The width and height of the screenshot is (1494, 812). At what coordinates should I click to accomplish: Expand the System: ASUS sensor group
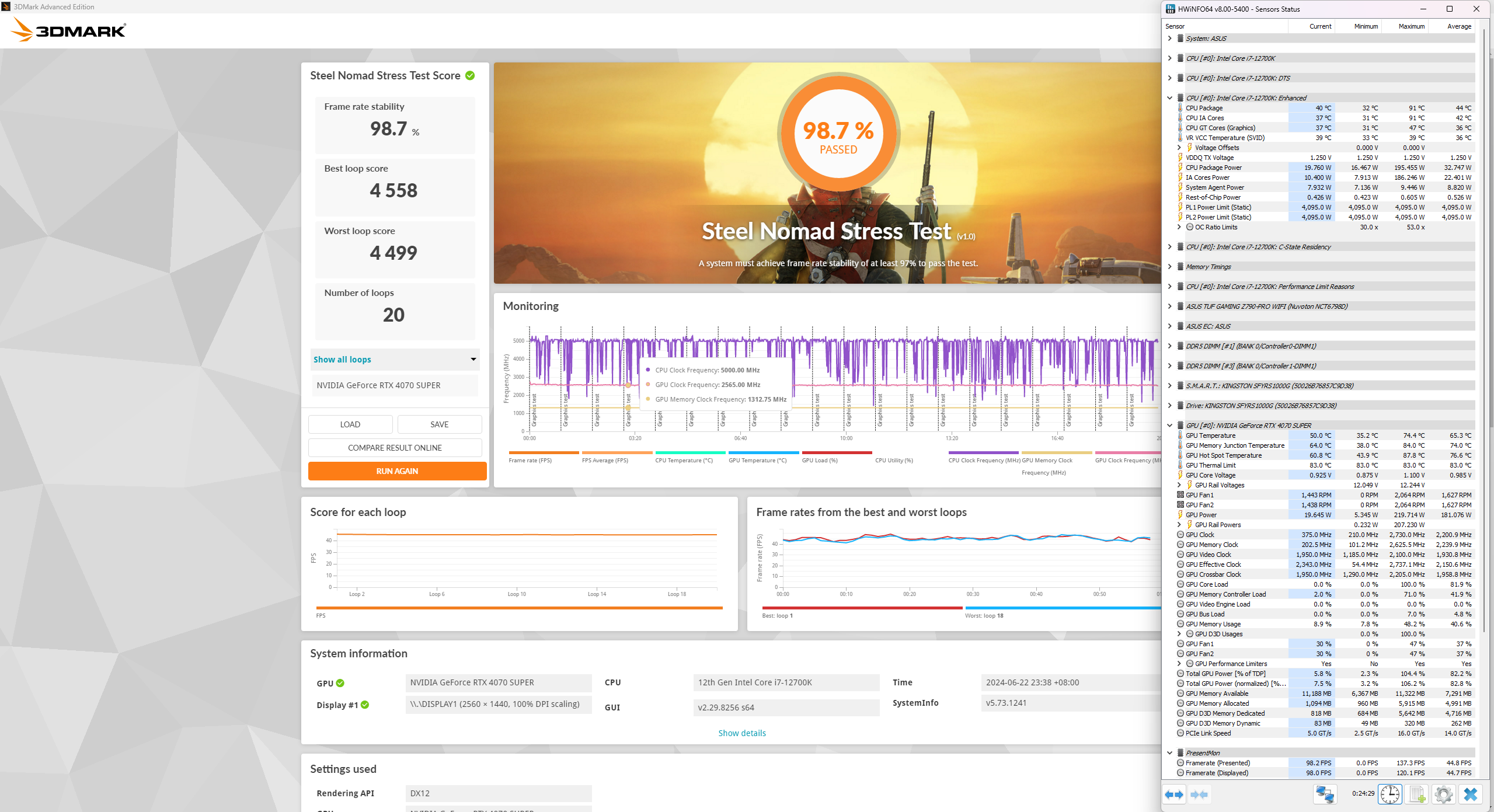[x=1169, y=38]
